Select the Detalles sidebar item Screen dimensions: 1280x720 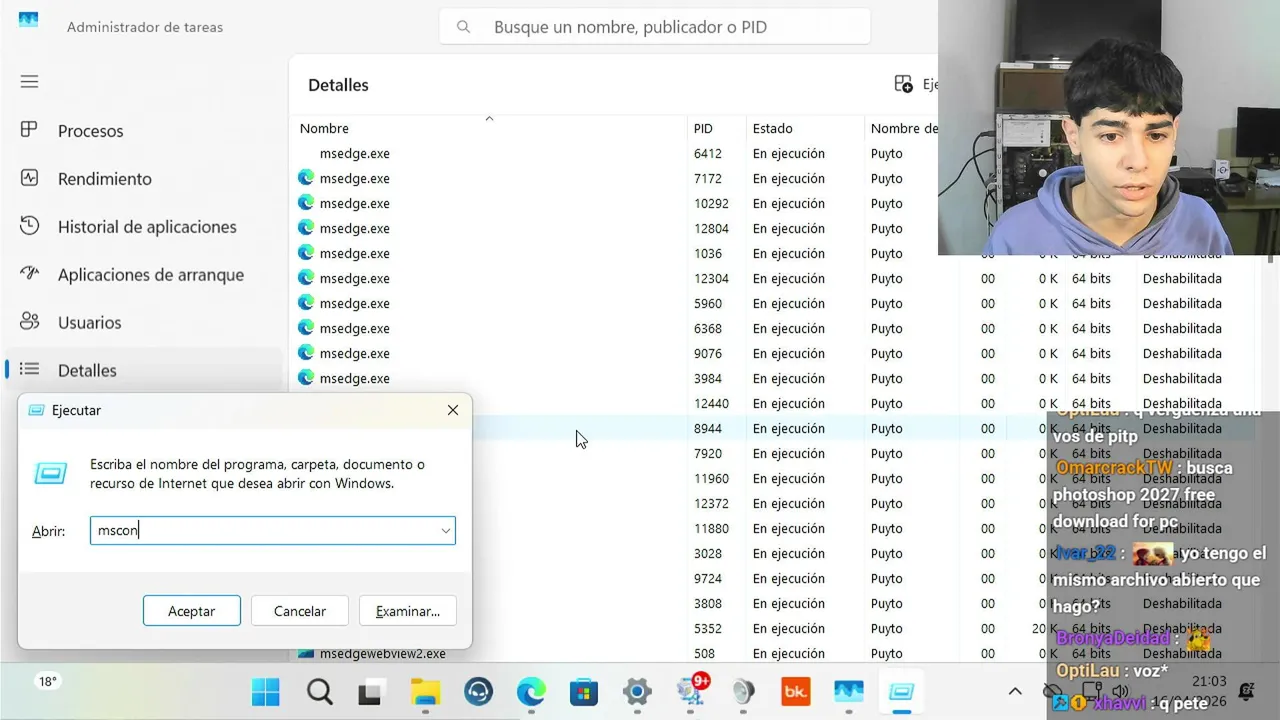144,370
